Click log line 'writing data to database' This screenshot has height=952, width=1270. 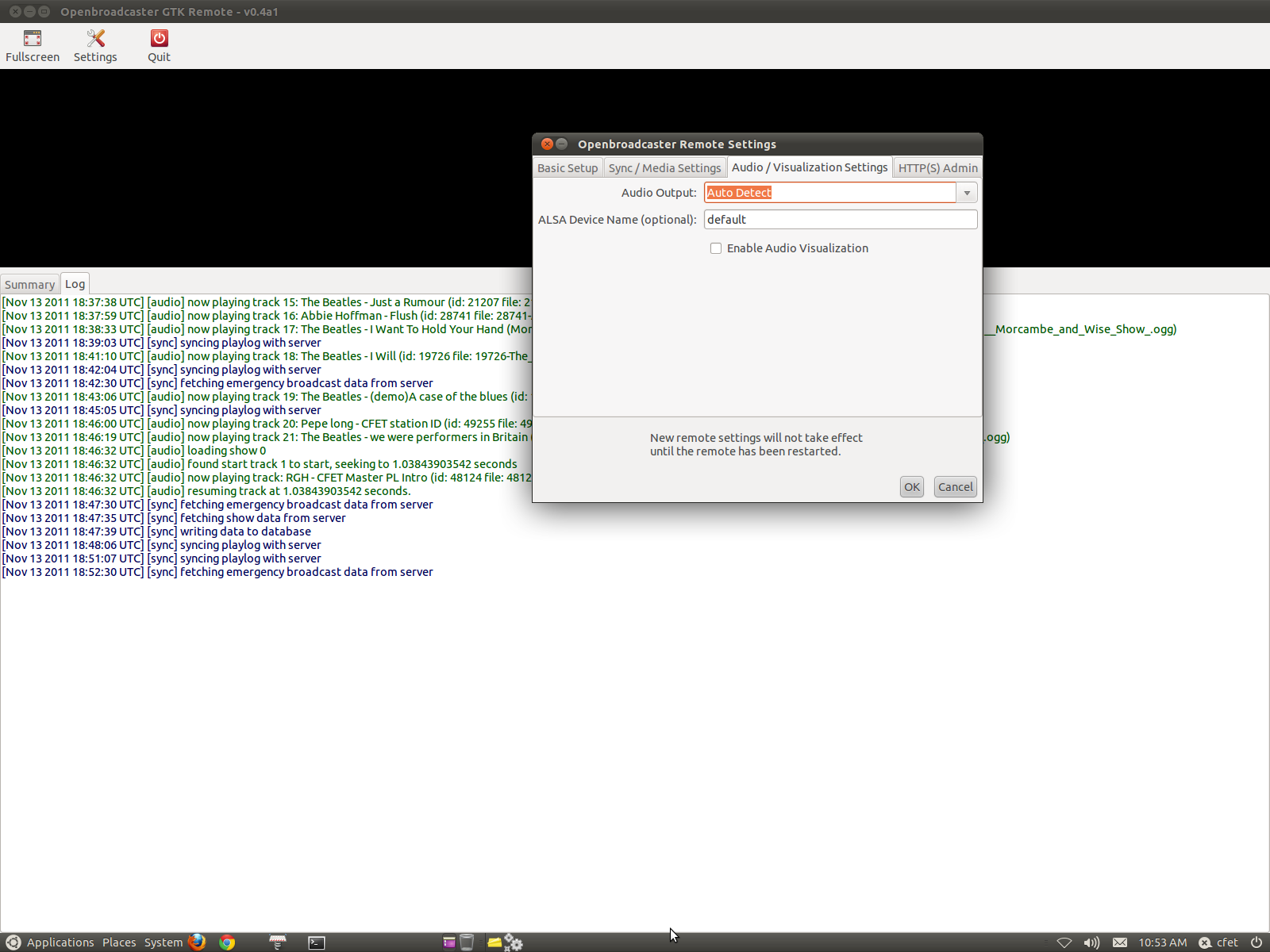coord(156,532)
